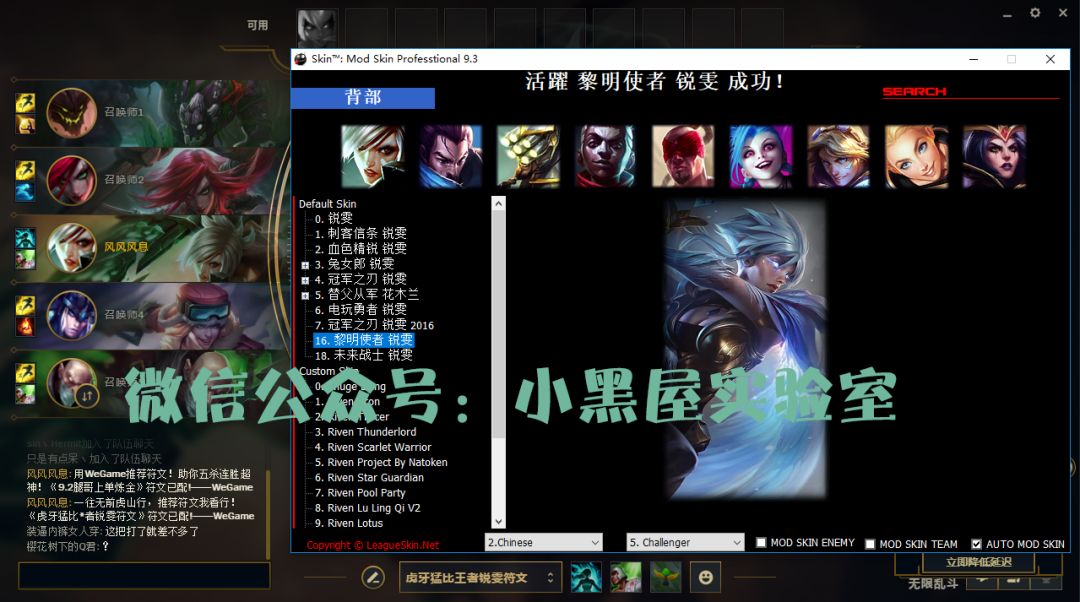Select custom skin 7. Riven Pool Party

click(x=360, y=492)
